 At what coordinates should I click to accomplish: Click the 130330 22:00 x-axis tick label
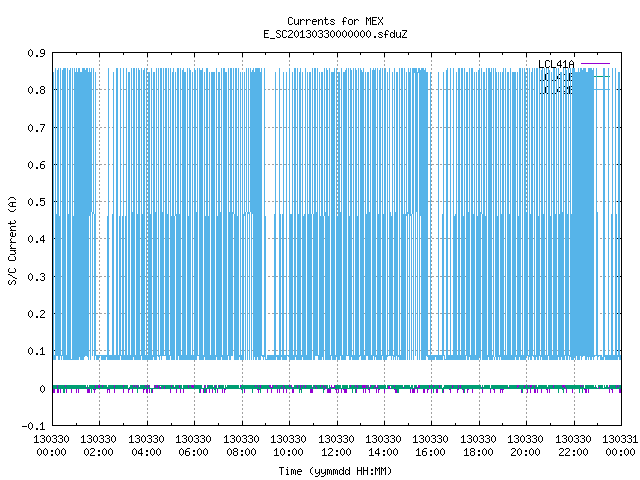click(x=573, y=446)
